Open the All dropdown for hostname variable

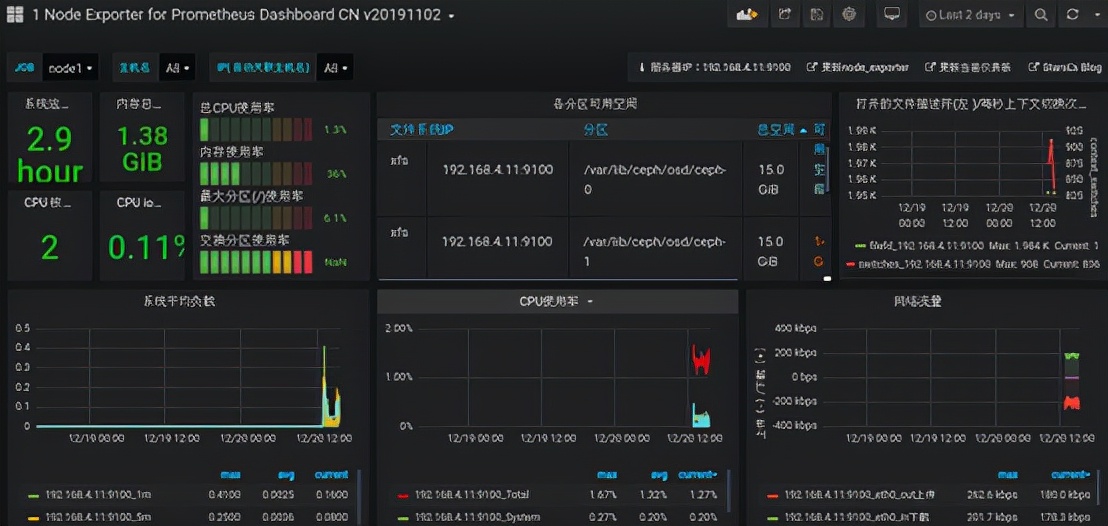177,68
